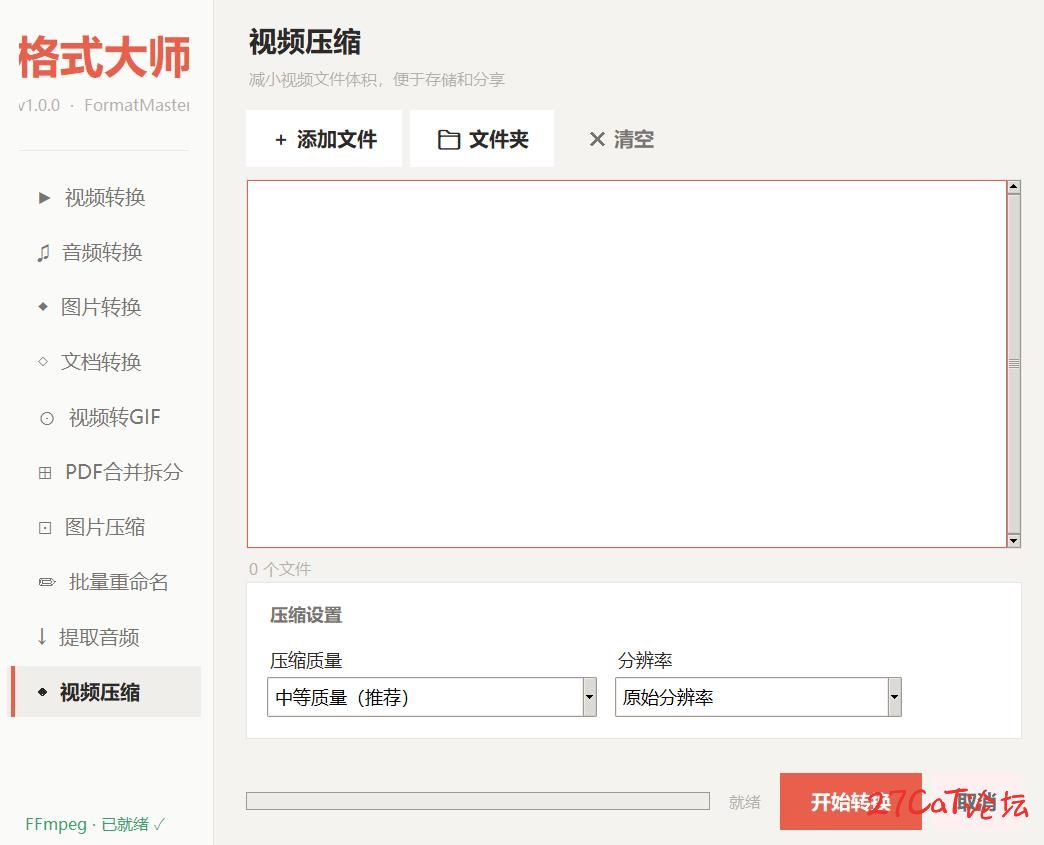Click the pencil icon beside 批量重命名
This screenshot has height=845, width=1044.
pos(47,583)
